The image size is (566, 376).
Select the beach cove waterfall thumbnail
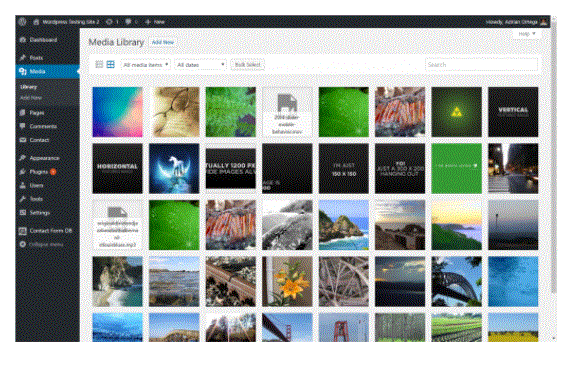tap(117, 282)
